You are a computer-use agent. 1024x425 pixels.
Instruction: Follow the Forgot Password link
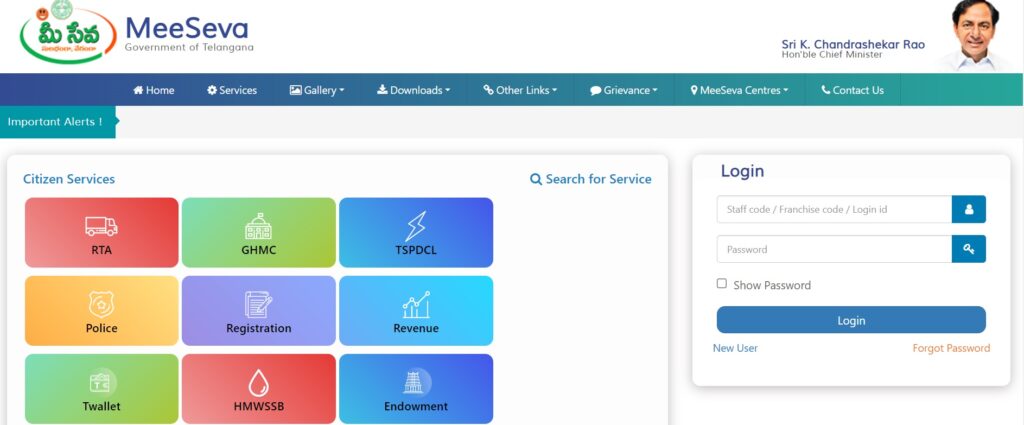pyautogui.click(x=951, y=348)
